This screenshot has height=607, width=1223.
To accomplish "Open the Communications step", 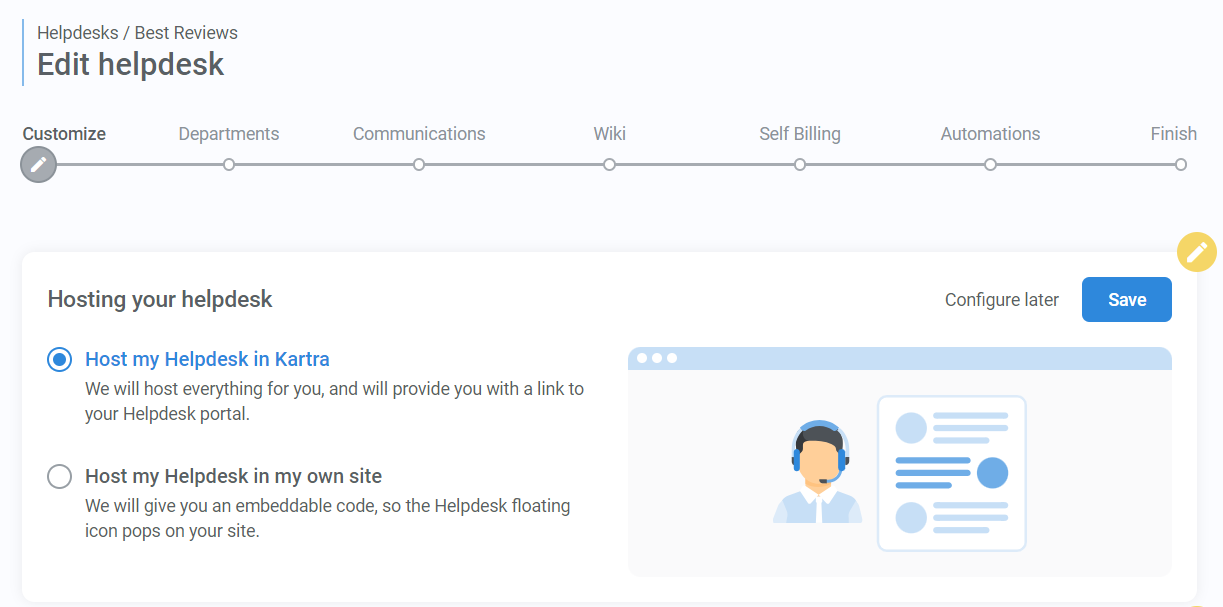I will (419, 133).
